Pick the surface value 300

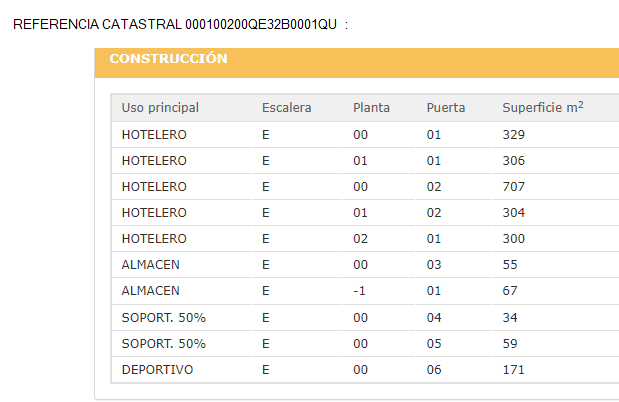(x=514, y=239)
